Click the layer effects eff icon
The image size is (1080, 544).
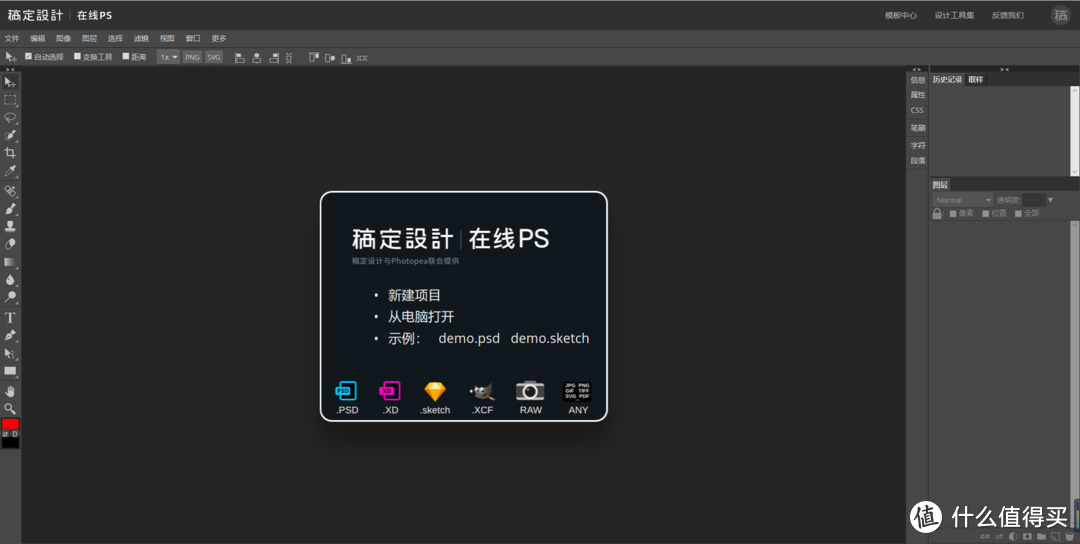[999, 537]
